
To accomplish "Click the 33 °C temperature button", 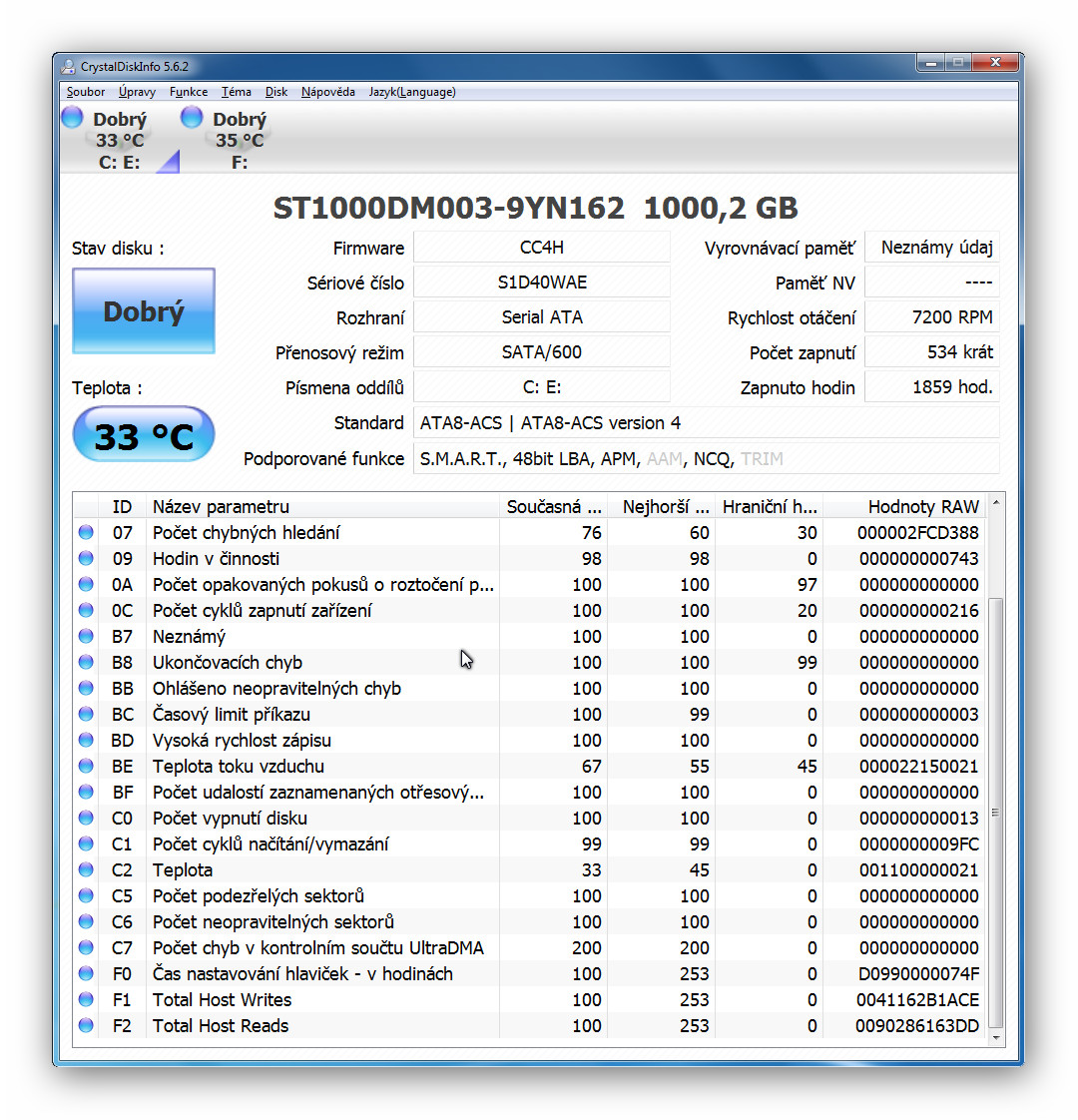I will click(x=144, y=435).
